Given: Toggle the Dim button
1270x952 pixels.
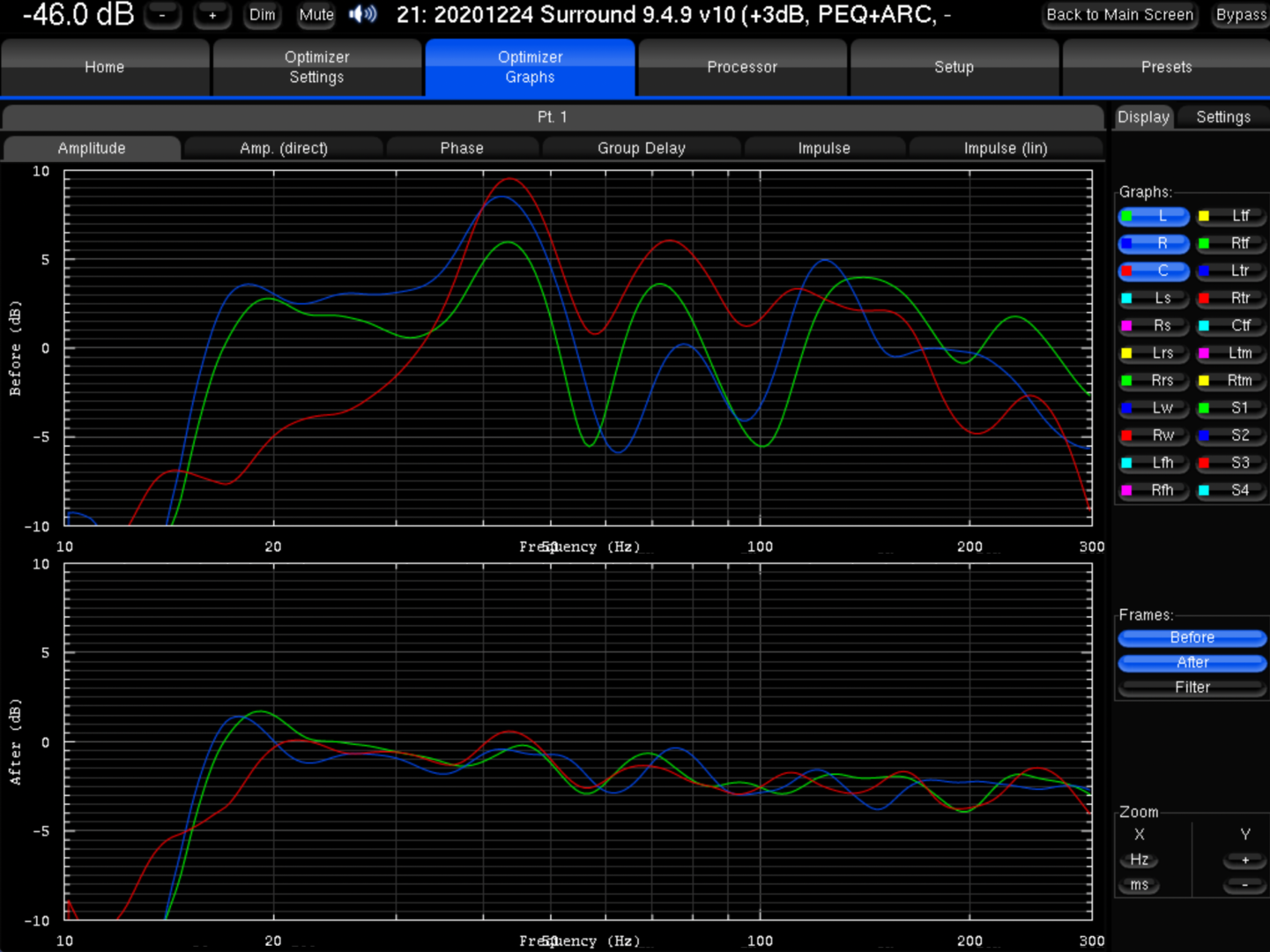Looking at the screenshot, I should point(262,15).
